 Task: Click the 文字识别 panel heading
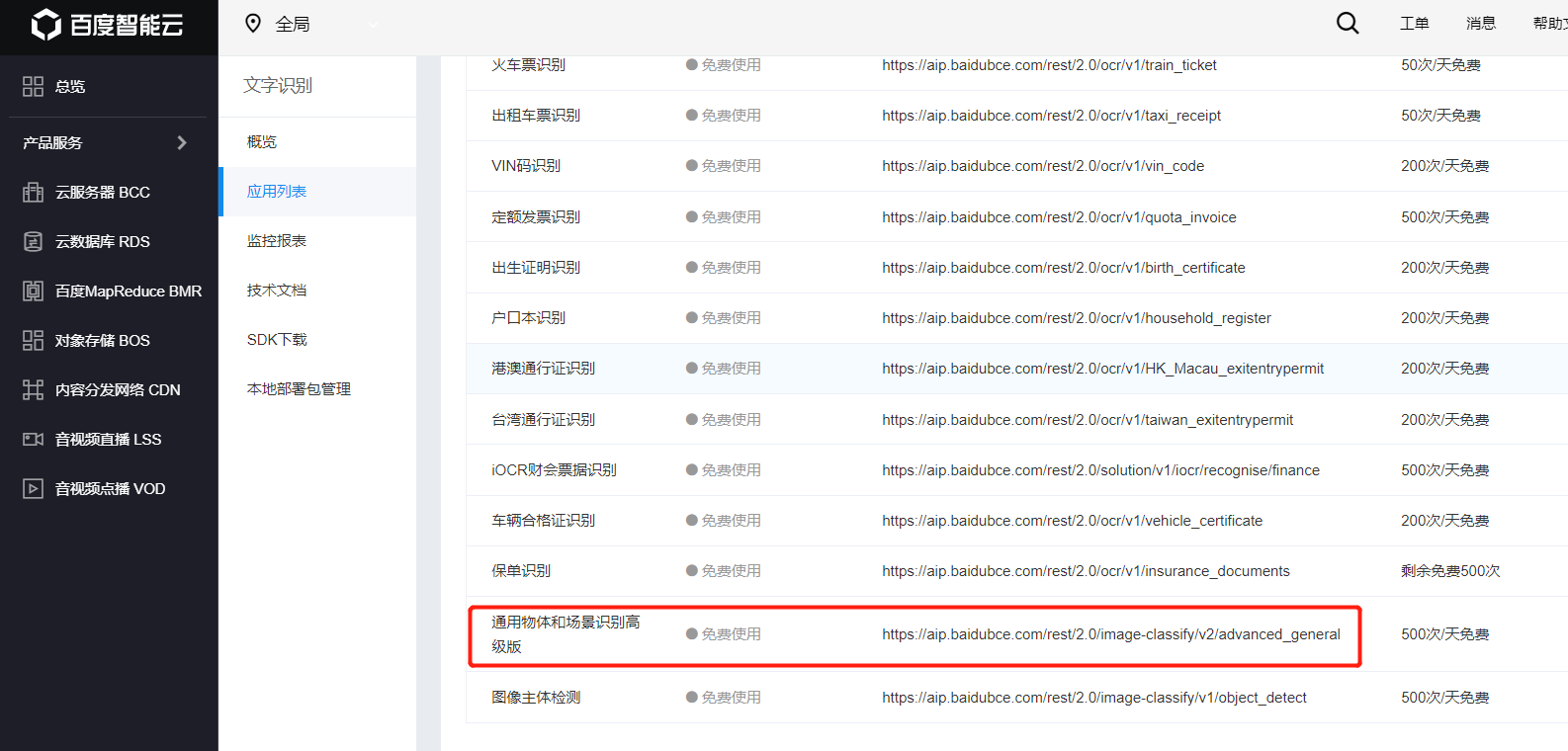[278, 86]
